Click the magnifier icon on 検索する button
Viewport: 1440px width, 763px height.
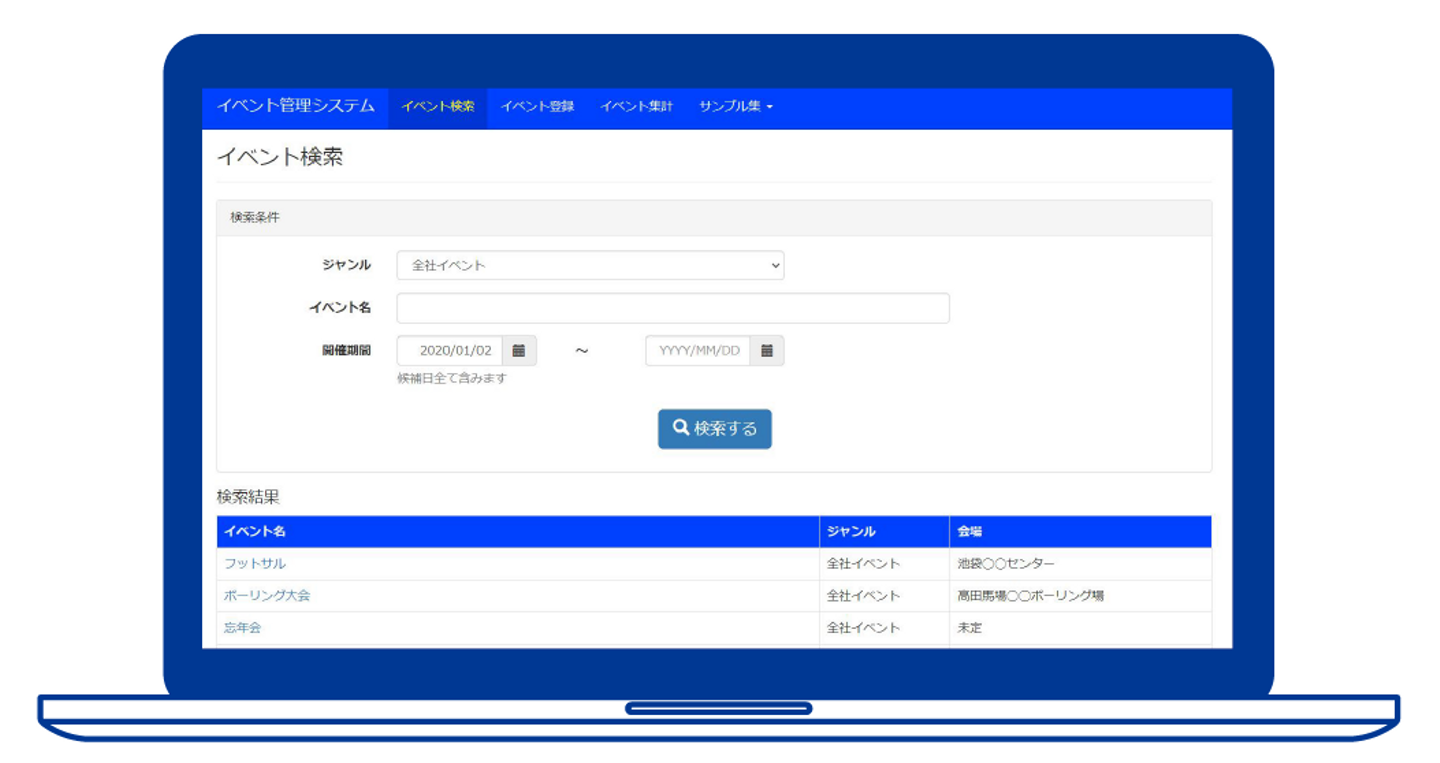coord(681,428)
